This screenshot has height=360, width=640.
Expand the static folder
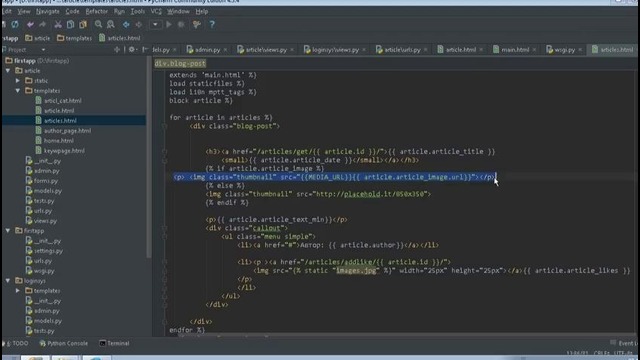[x=18, y=81]
